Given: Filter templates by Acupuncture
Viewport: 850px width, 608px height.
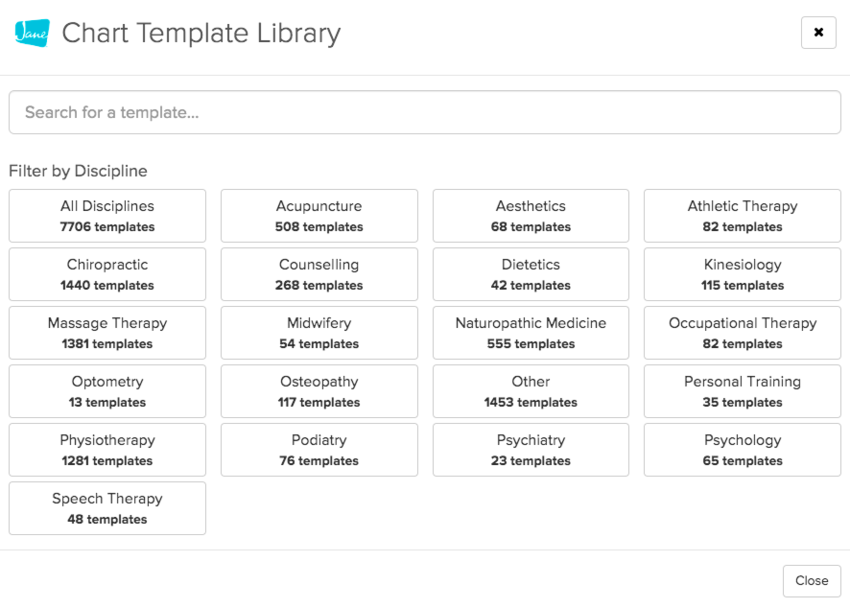Looking at the screenshot, I should [x=319, y=216].
